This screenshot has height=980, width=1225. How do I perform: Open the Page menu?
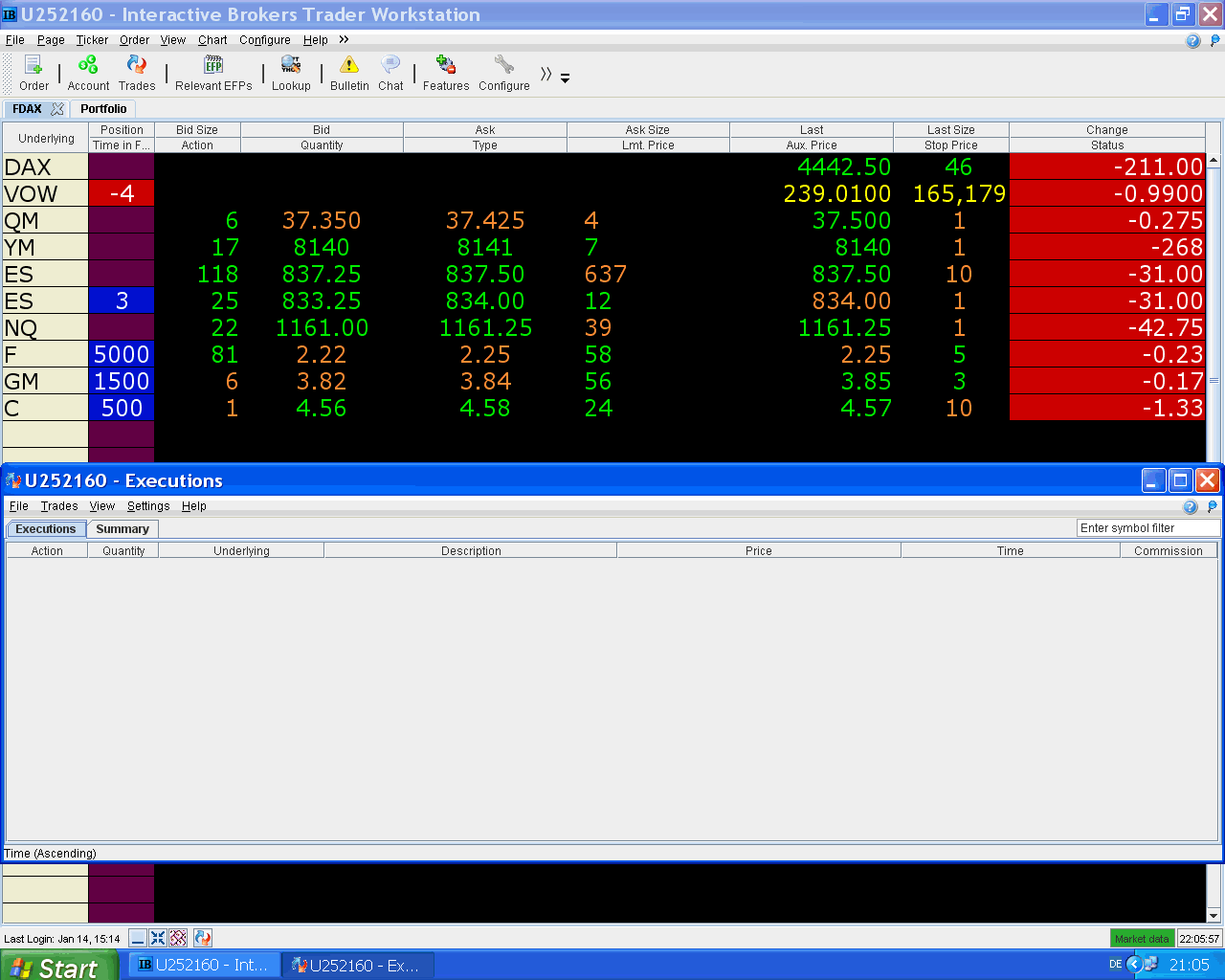point(51,40)
